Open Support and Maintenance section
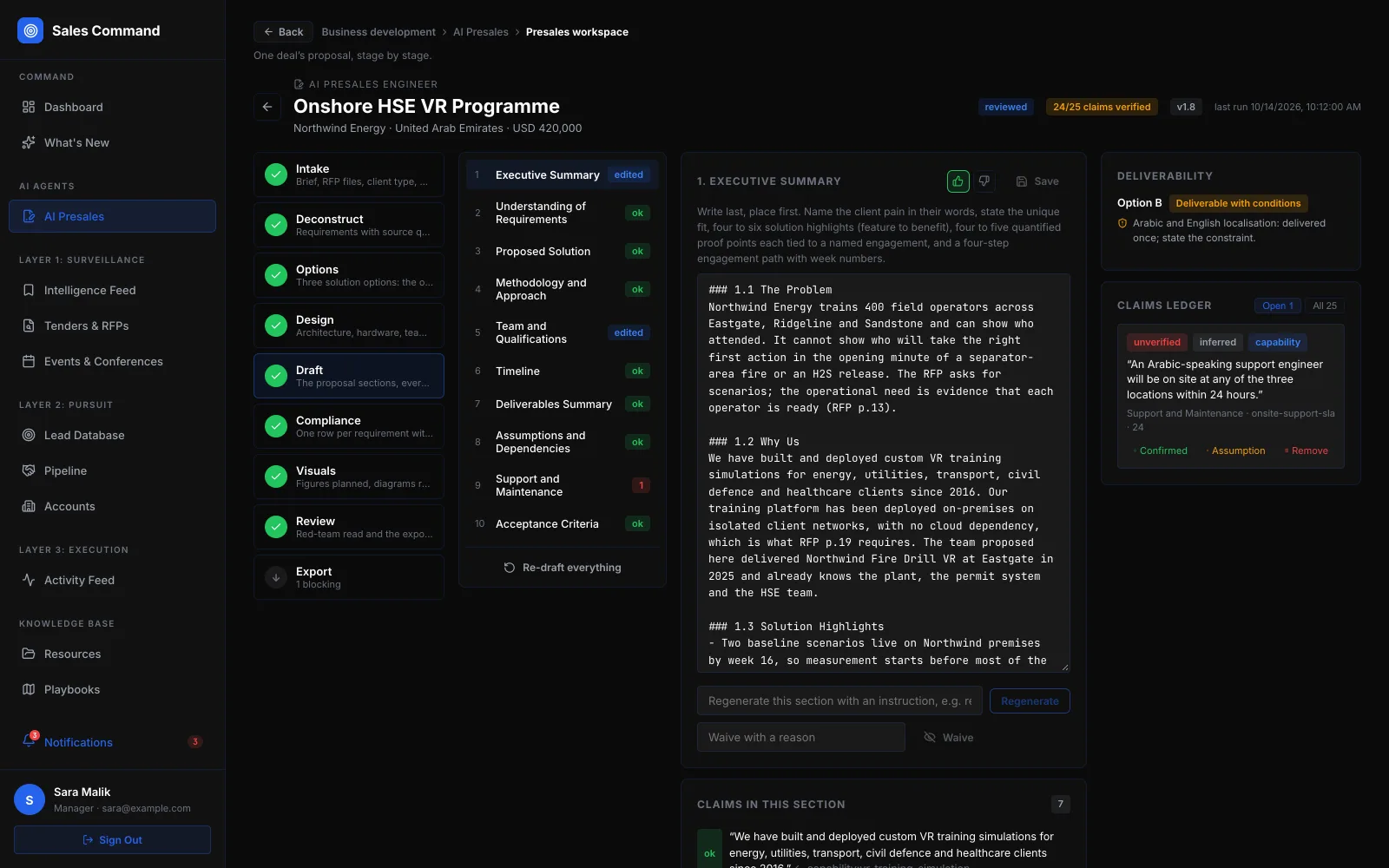The image size is (1389, 868). (x=563, y=485)
